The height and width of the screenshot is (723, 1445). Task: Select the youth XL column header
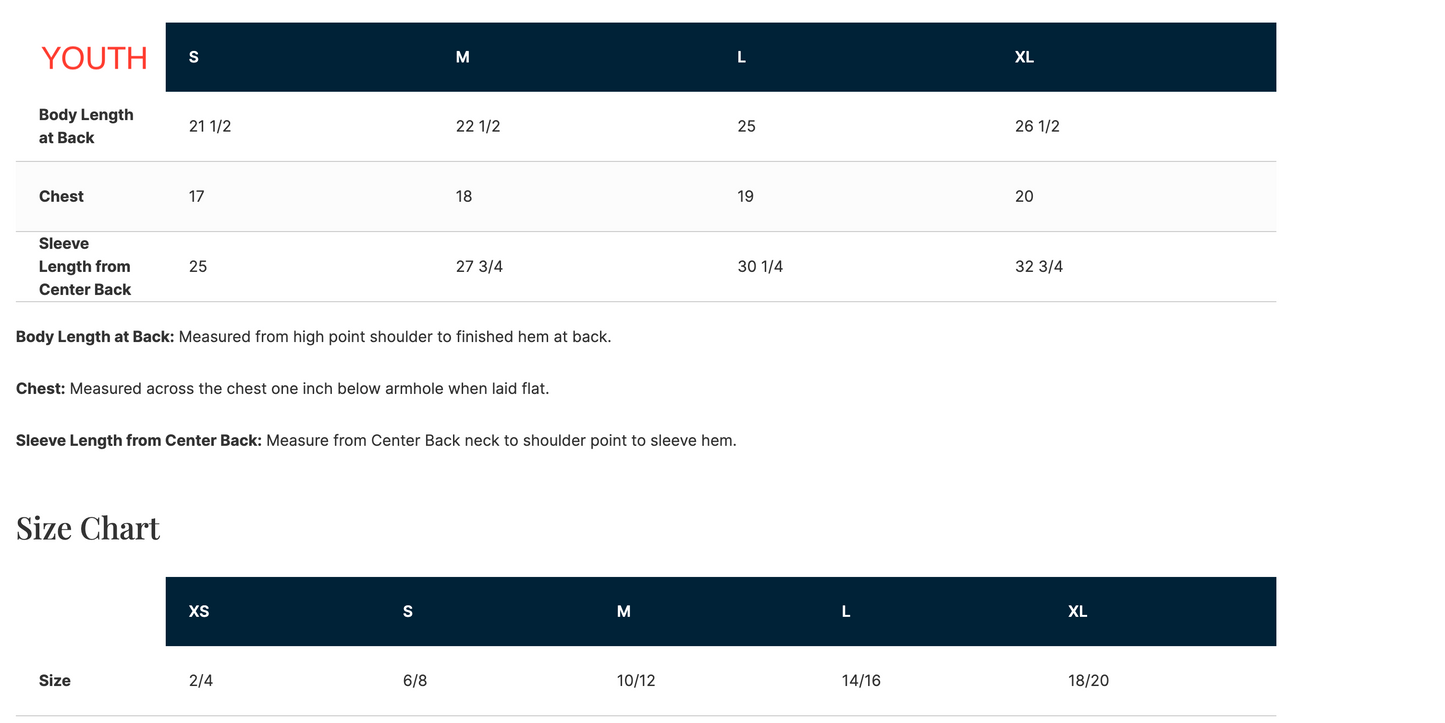pyautogui.click(x=1024, y=57)
